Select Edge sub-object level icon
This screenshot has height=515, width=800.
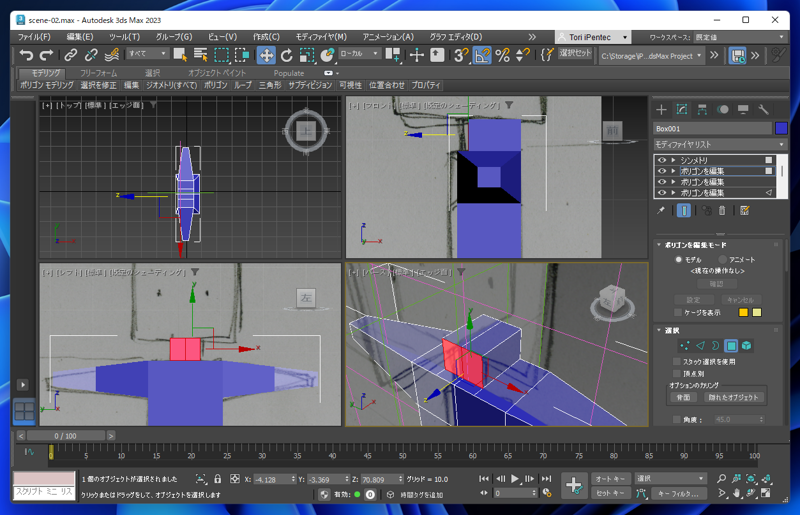(700, 346)
